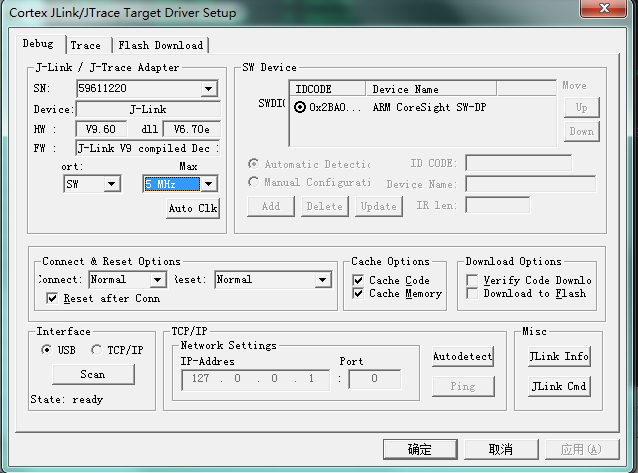Screen dimensions: 638x473
Task: Click the Auto Clk button
Action: (x=193, y=208)
